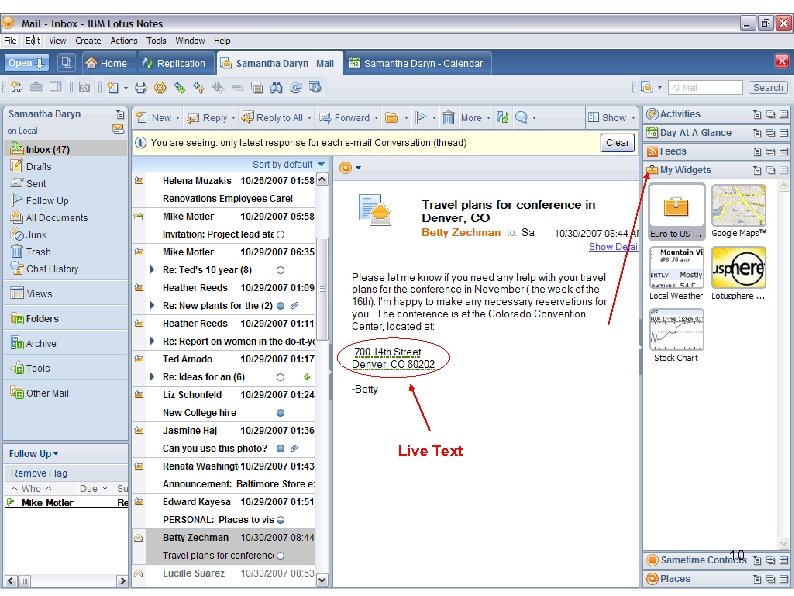Click the Reply button
Viewport: 794px width, 596px height.
pos(210,117)
